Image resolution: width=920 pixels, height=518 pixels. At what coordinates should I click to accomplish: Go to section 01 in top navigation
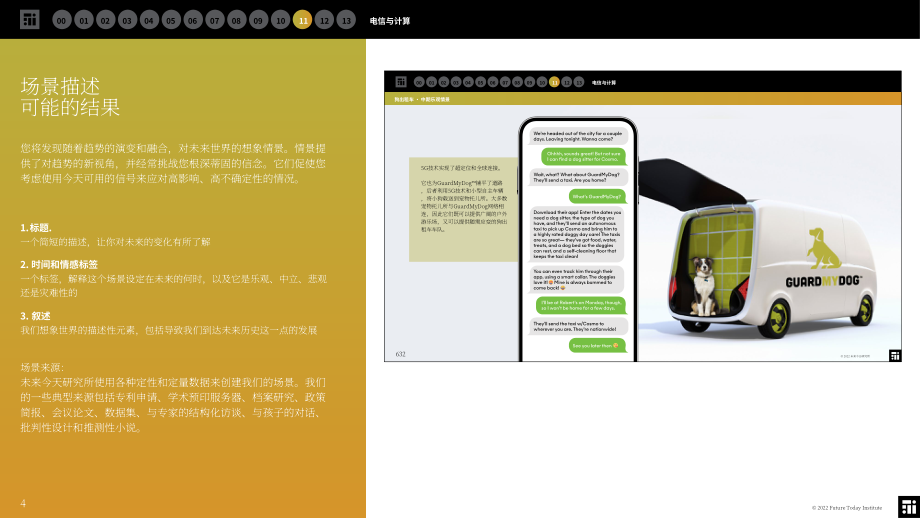[x=84, y=20]
